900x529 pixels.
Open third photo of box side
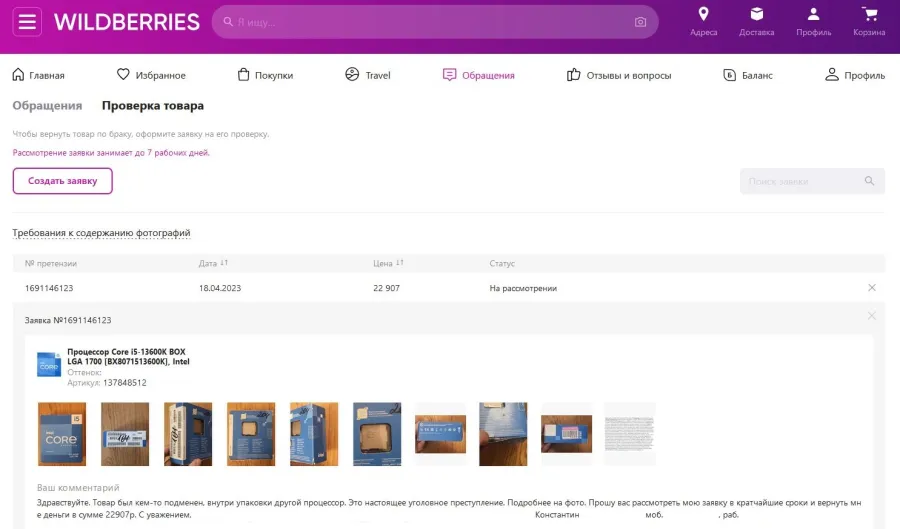(188, 434)
